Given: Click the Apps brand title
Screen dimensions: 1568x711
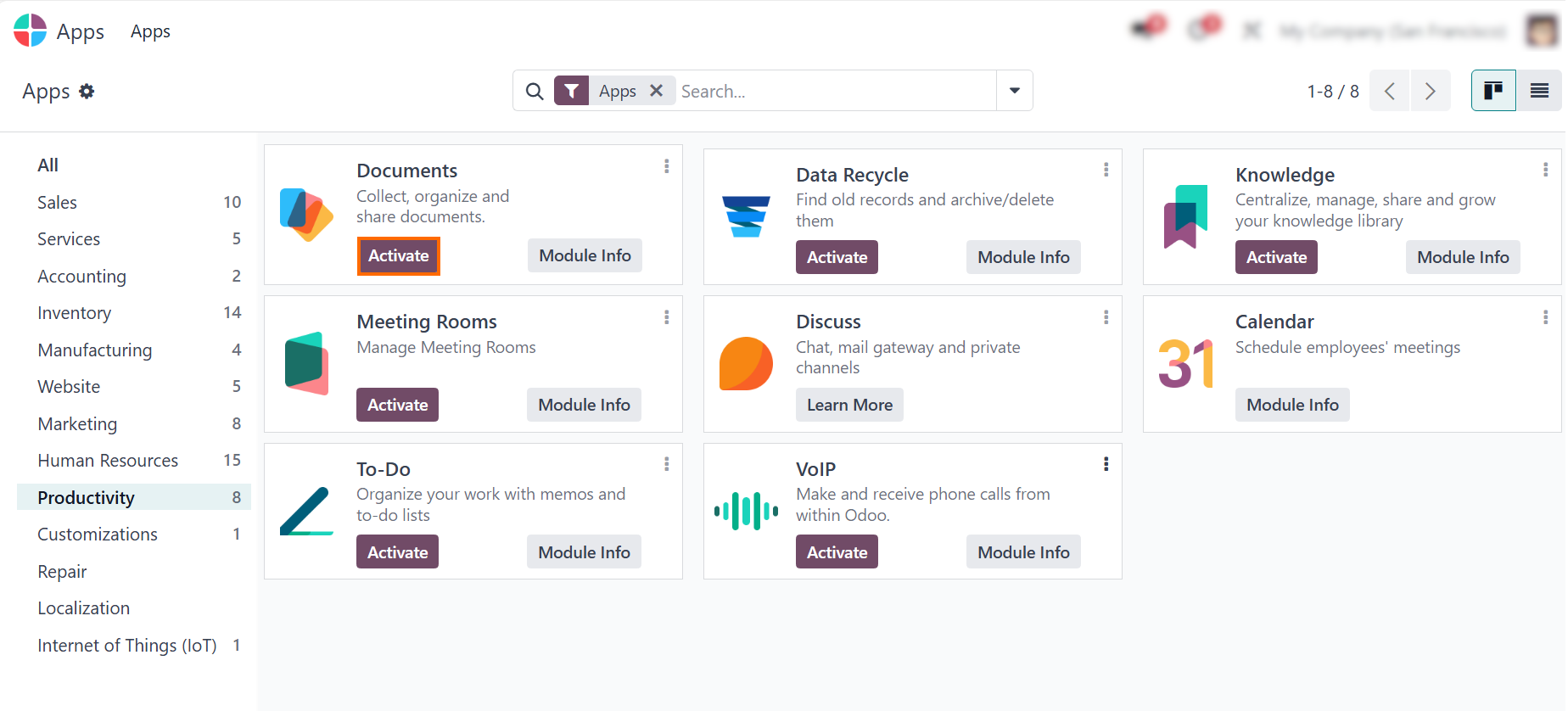Looking at the screenshot, I should [x=81, y=31].
